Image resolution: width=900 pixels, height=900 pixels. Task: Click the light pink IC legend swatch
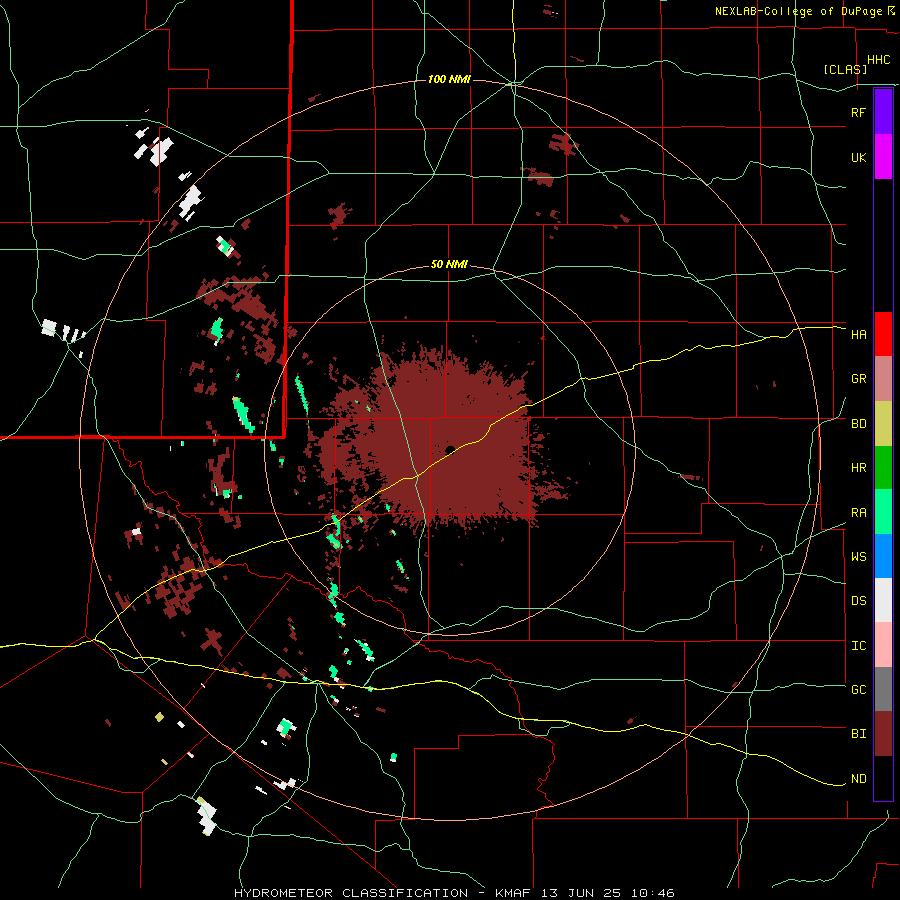click(883, 645)
